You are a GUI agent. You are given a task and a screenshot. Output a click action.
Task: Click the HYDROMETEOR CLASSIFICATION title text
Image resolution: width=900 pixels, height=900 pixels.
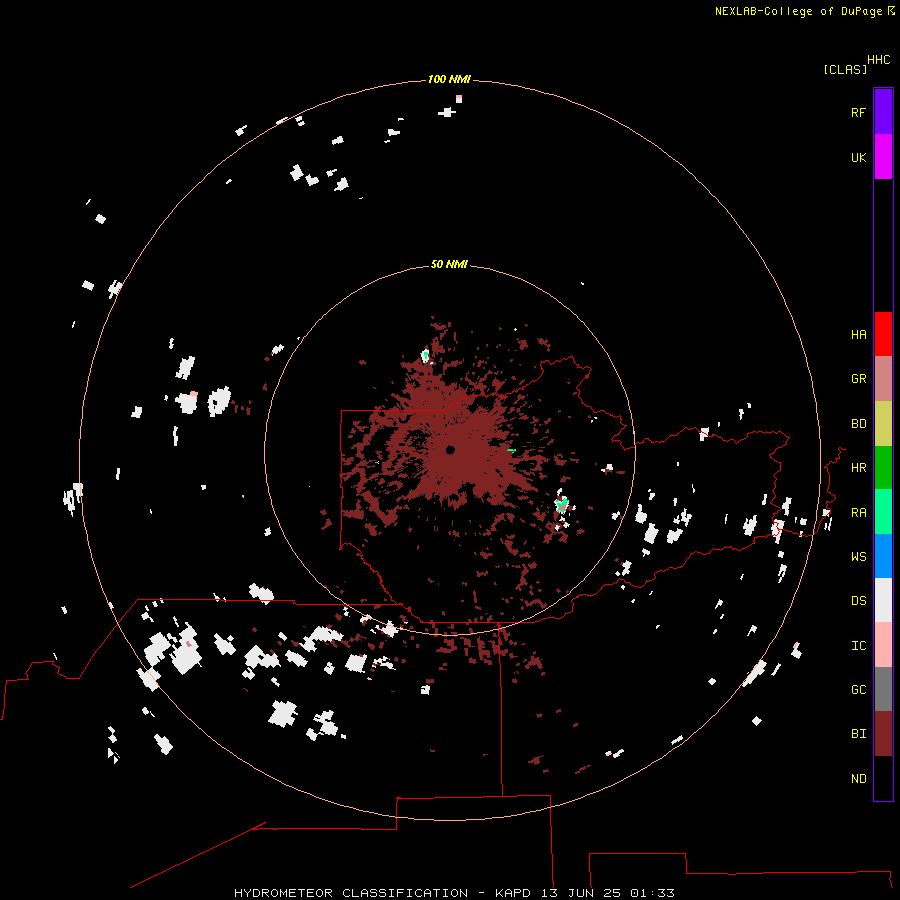click(x=351, y=893)
